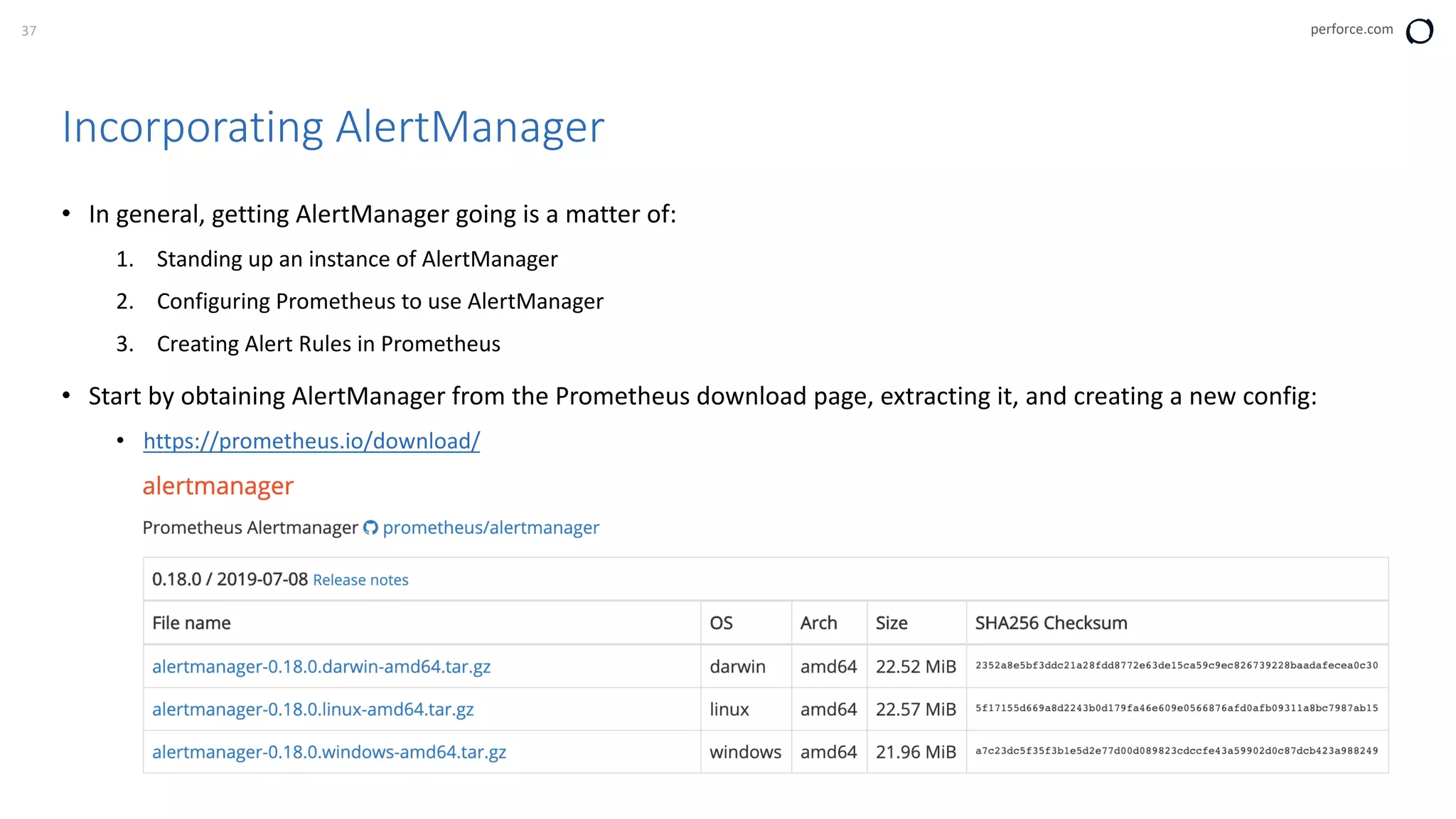
Task: Open the prometheus.io/download link
Action: click(x=311, y=441)
